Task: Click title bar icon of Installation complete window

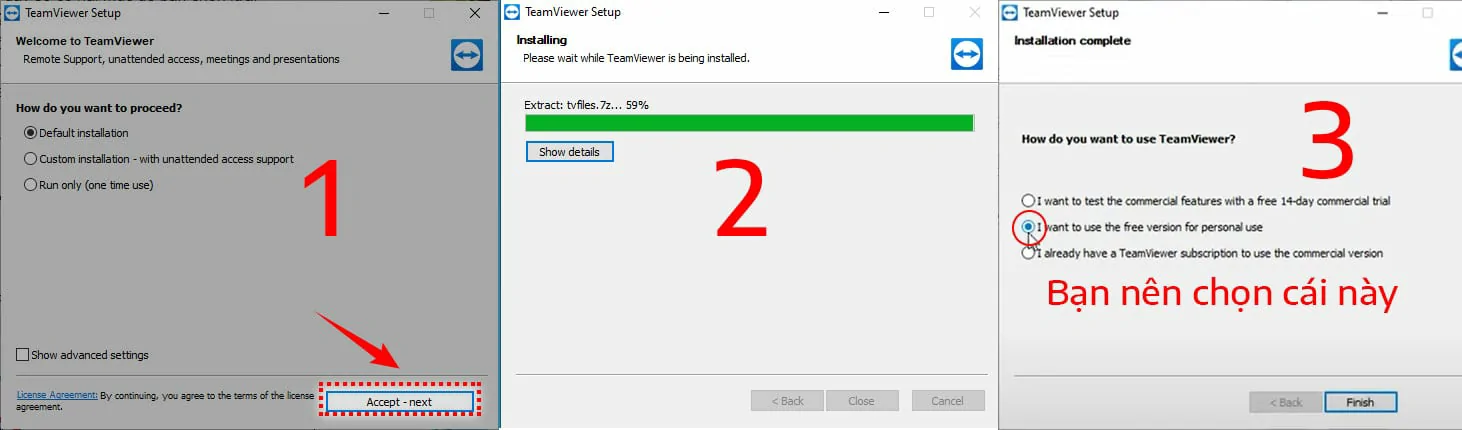Action: pyautogui.click(x=1010, y=13)
